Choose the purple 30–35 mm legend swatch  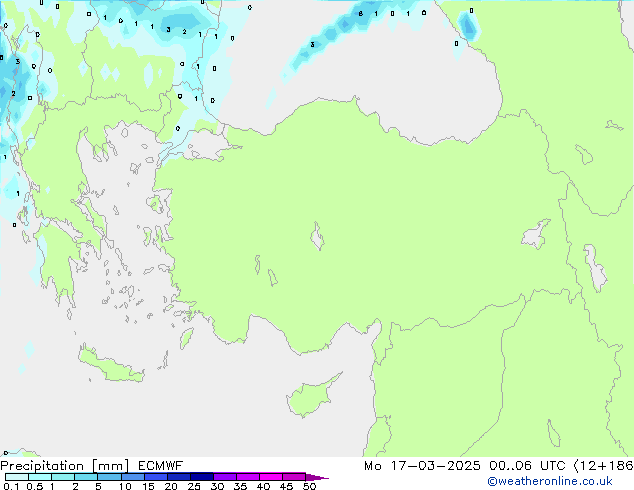pos(224,477)
